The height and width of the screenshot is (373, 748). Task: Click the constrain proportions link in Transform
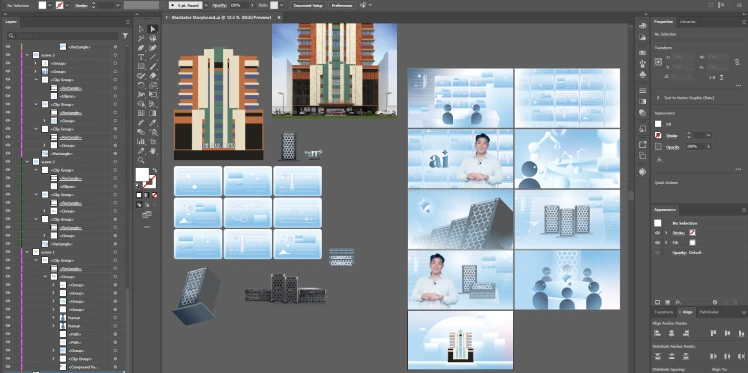point(737,62)
